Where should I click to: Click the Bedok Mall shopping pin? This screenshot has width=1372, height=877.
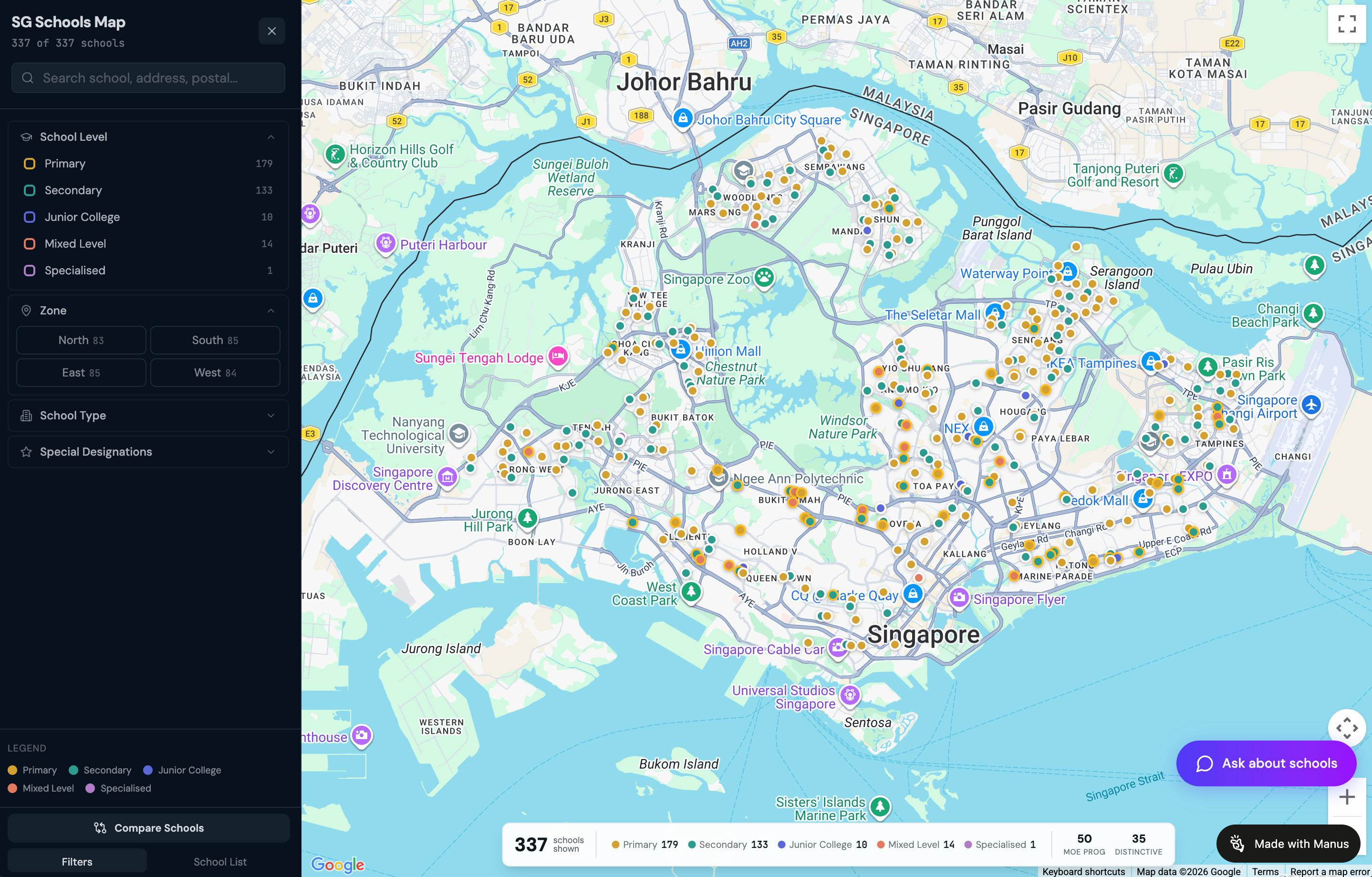(1143, 499)
